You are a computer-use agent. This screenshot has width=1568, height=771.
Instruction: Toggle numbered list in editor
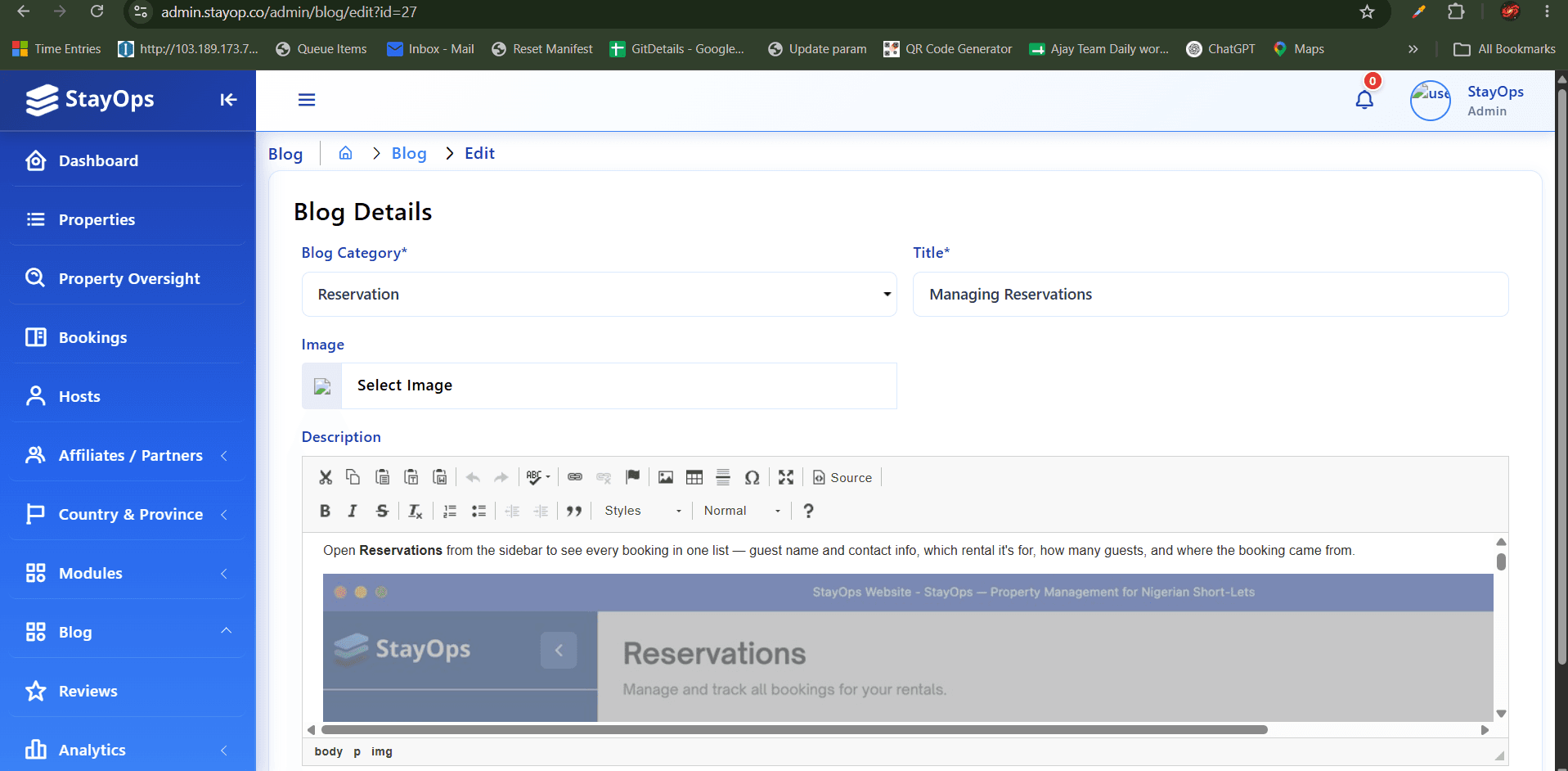450,511
